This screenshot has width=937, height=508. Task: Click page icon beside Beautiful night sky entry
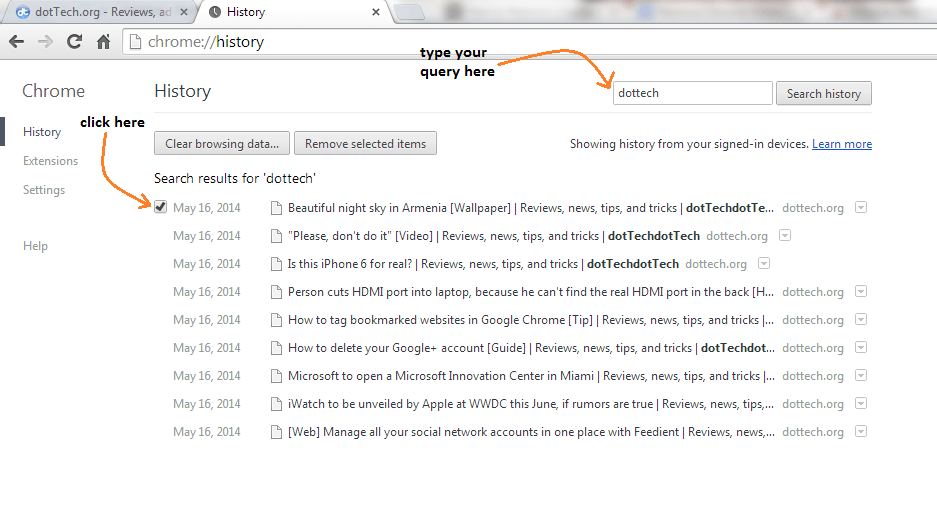coord(276,208)
